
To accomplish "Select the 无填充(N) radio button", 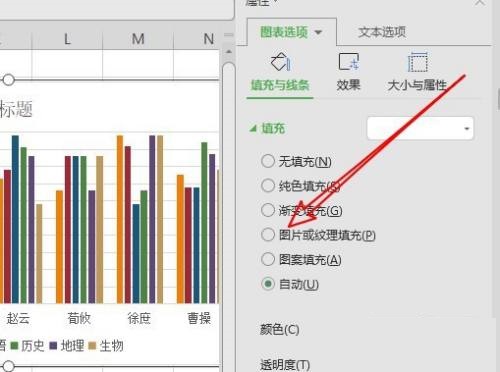I will 268,161.
